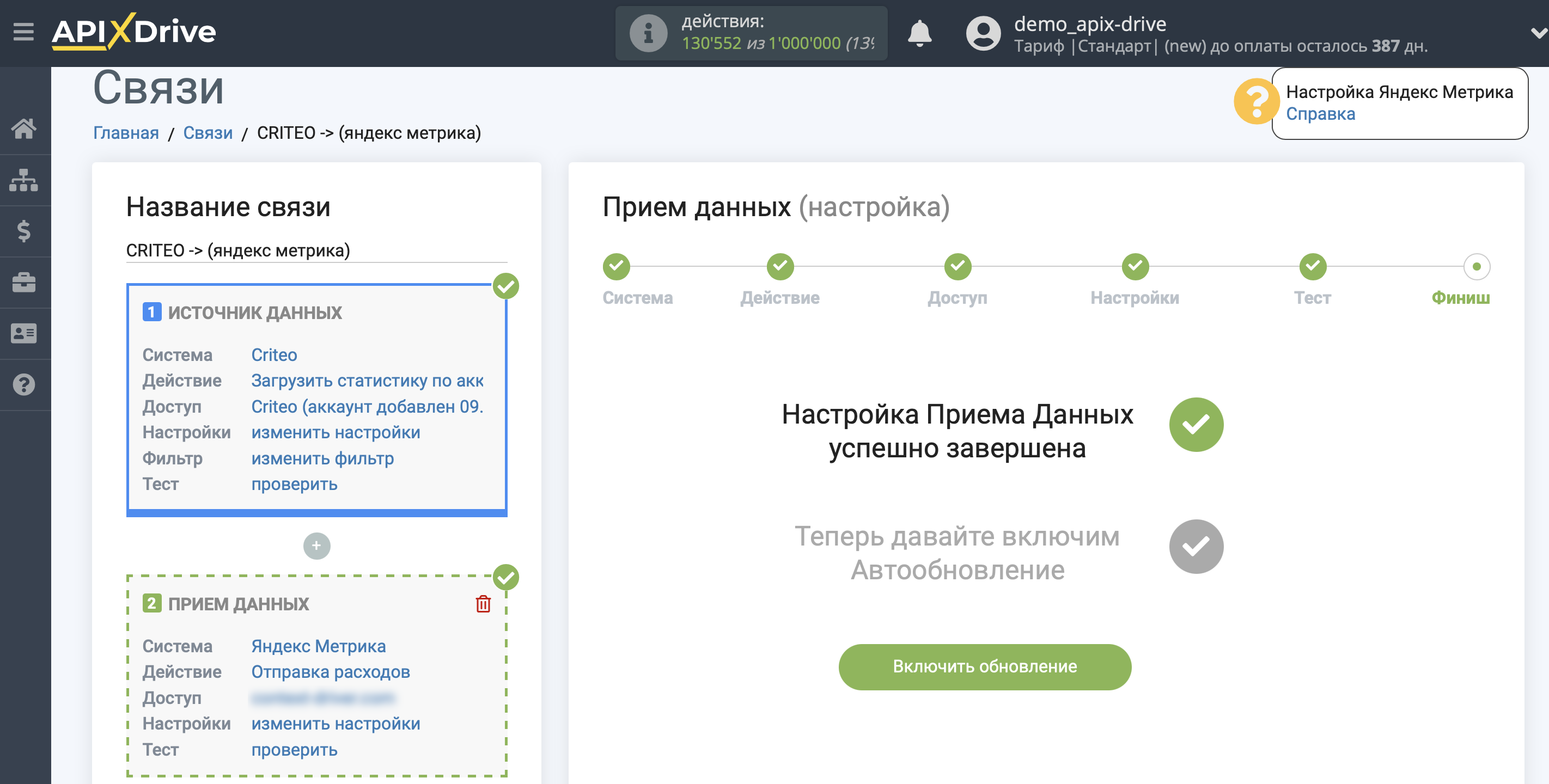This screenshot has height=784, width=1549.
Task: Click the demo_apix-drive username
Action: (1090, 23)
